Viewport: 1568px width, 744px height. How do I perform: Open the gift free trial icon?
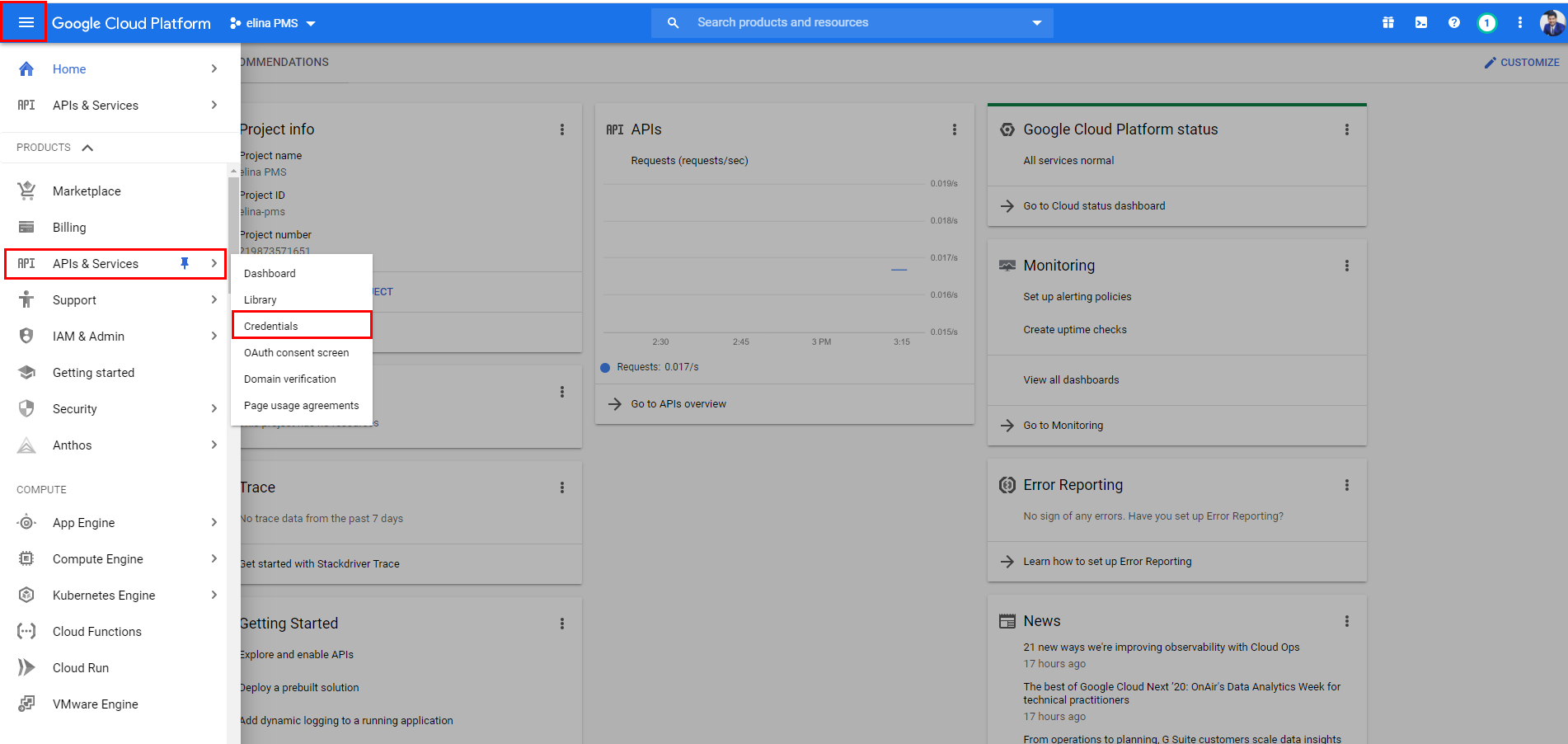pos(1388,22)
